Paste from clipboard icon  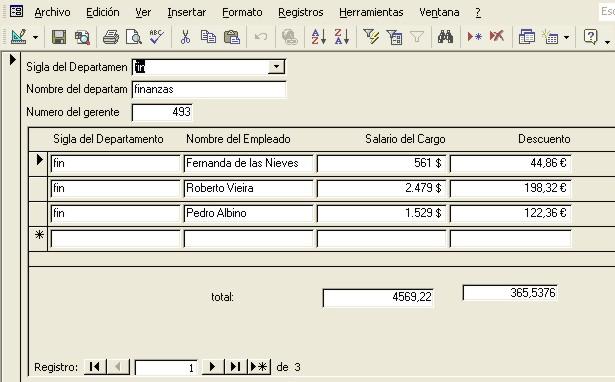(x=232, y=37)
